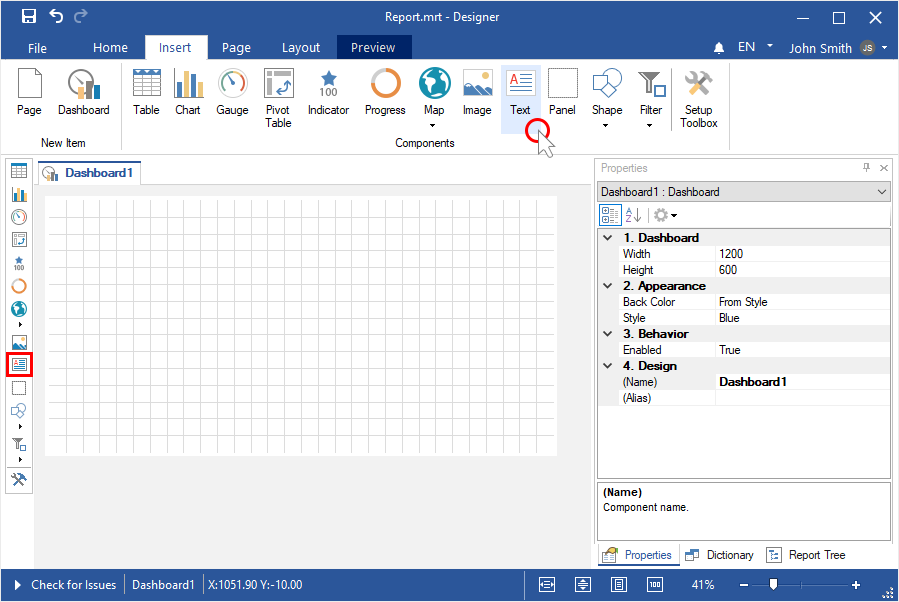Add a Gauge component from the ribbon

(x=232, y=93)
